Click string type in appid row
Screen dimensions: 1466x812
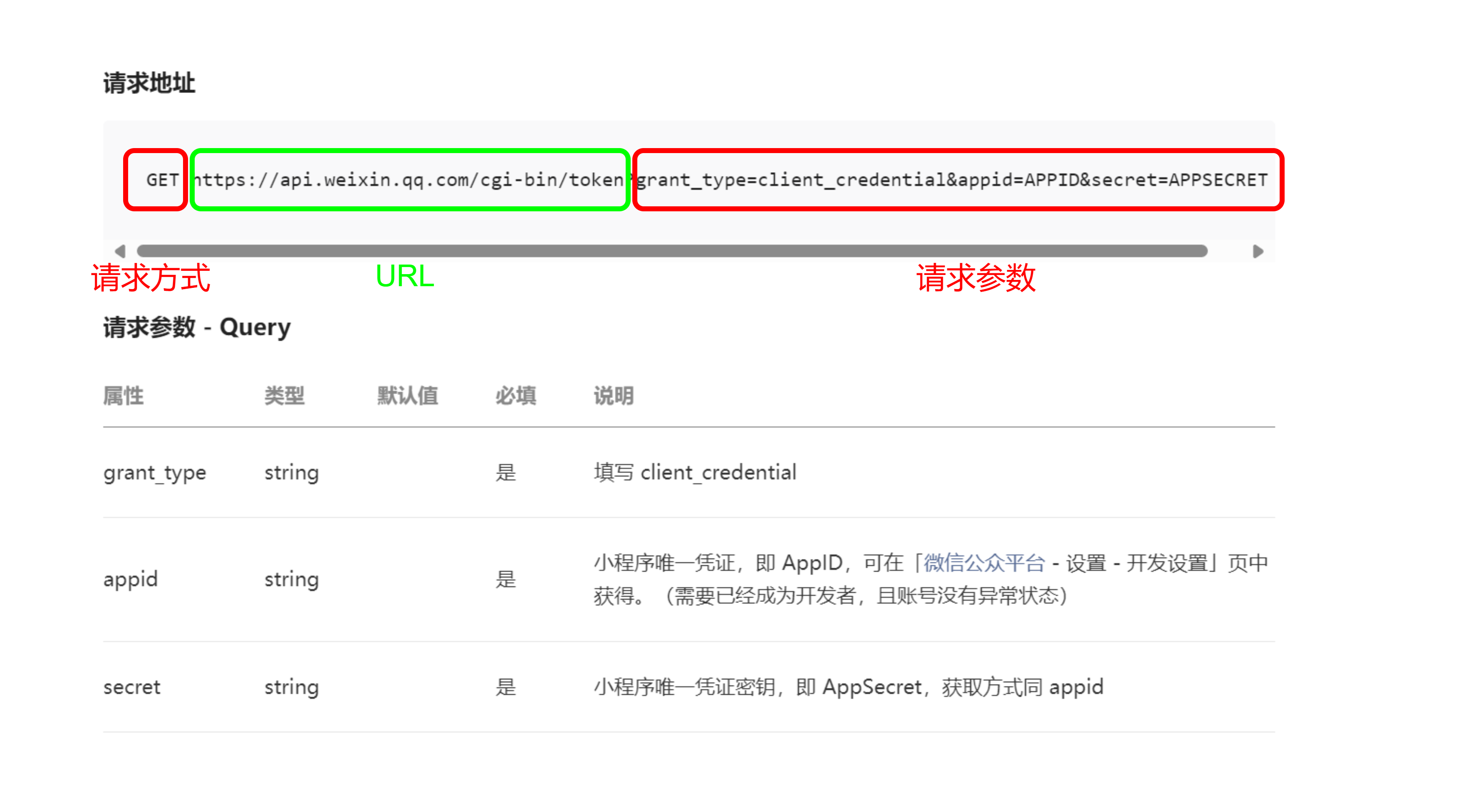point(291,579)
